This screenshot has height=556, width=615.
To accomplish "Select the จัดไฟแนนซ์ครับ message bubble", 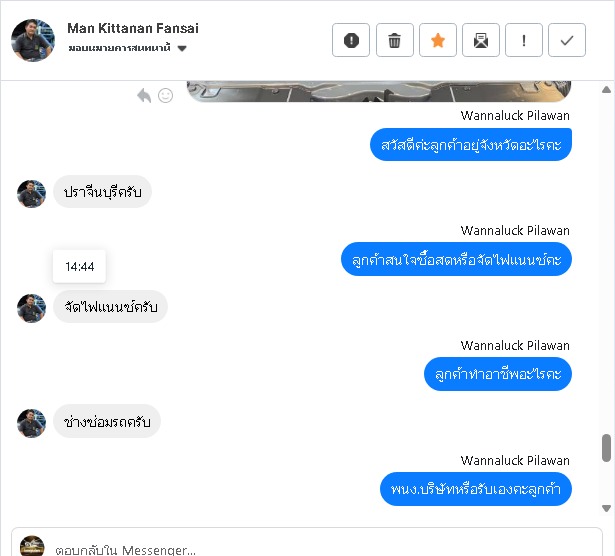I will click(110, 307).
